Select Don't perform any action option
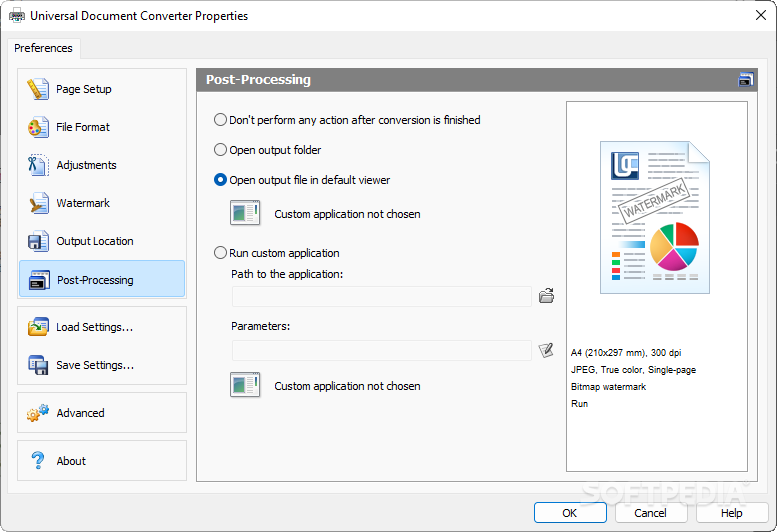 [x=347, y=120]
